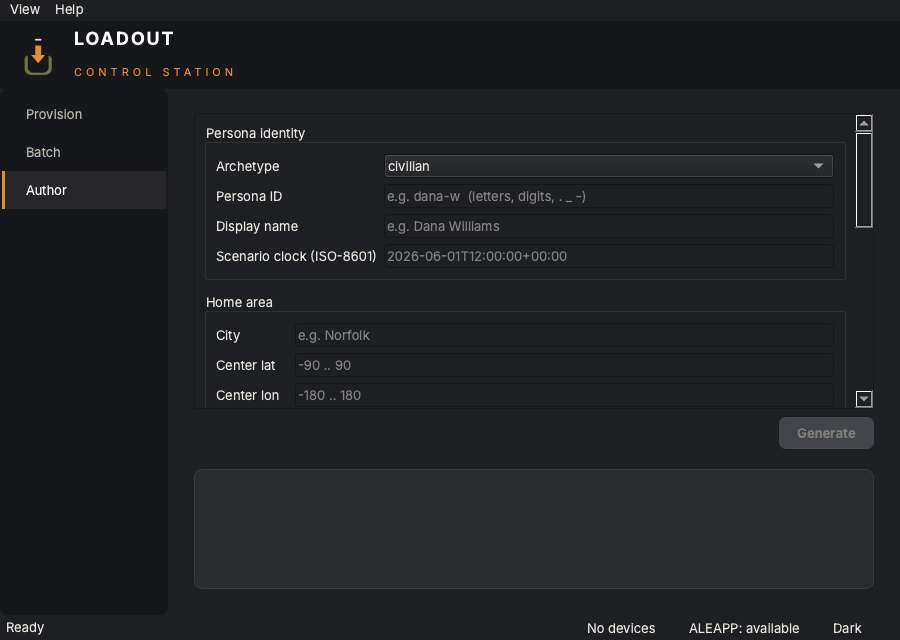Click the Center lon field
The height and width of the screenshot is (640, 900).
pyautogui.click(x=564, y=395)
